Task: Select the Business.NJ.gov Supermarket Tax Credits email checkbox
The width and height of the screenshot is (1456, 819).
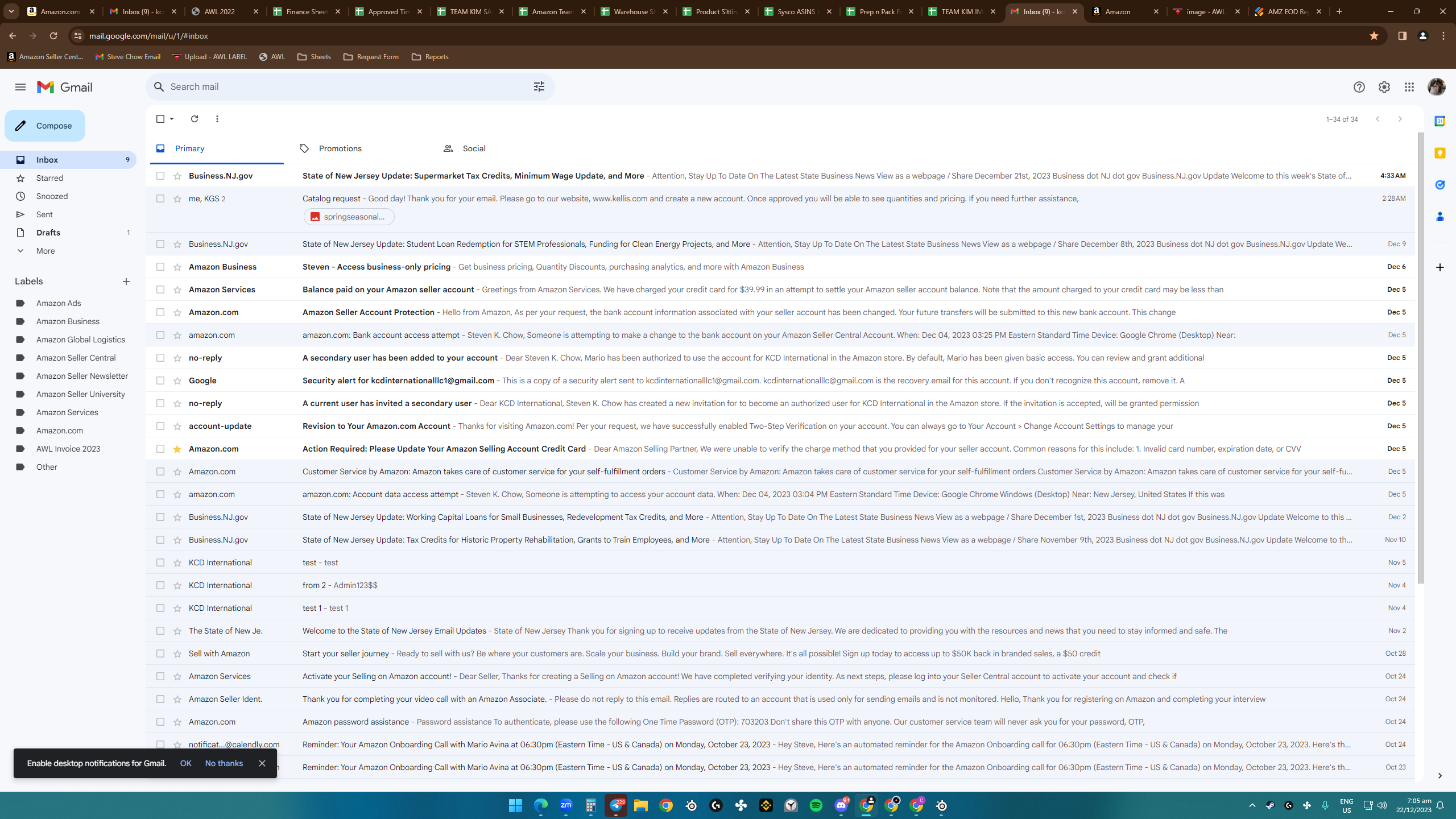Action: click(x=160, y=176)
